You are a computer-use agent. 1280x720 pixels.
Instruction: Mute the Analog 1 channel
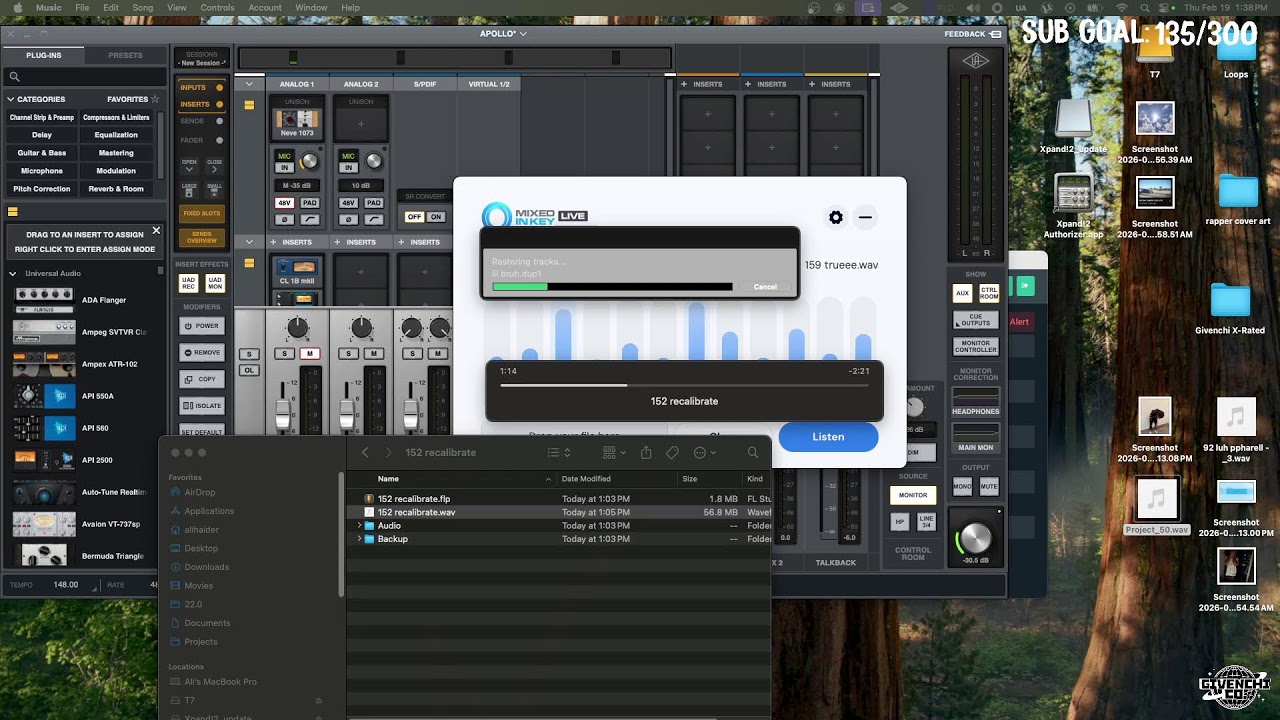310,354
